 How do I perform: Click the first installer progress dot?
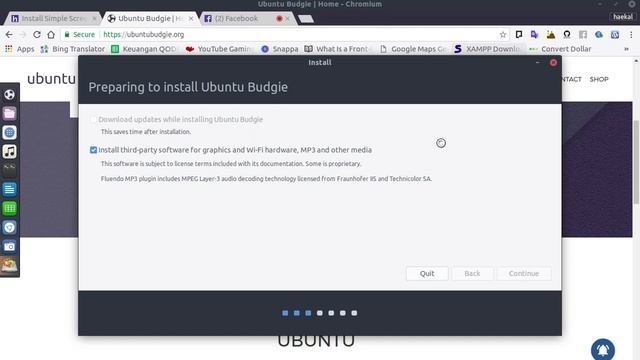(x=285, y=313)
